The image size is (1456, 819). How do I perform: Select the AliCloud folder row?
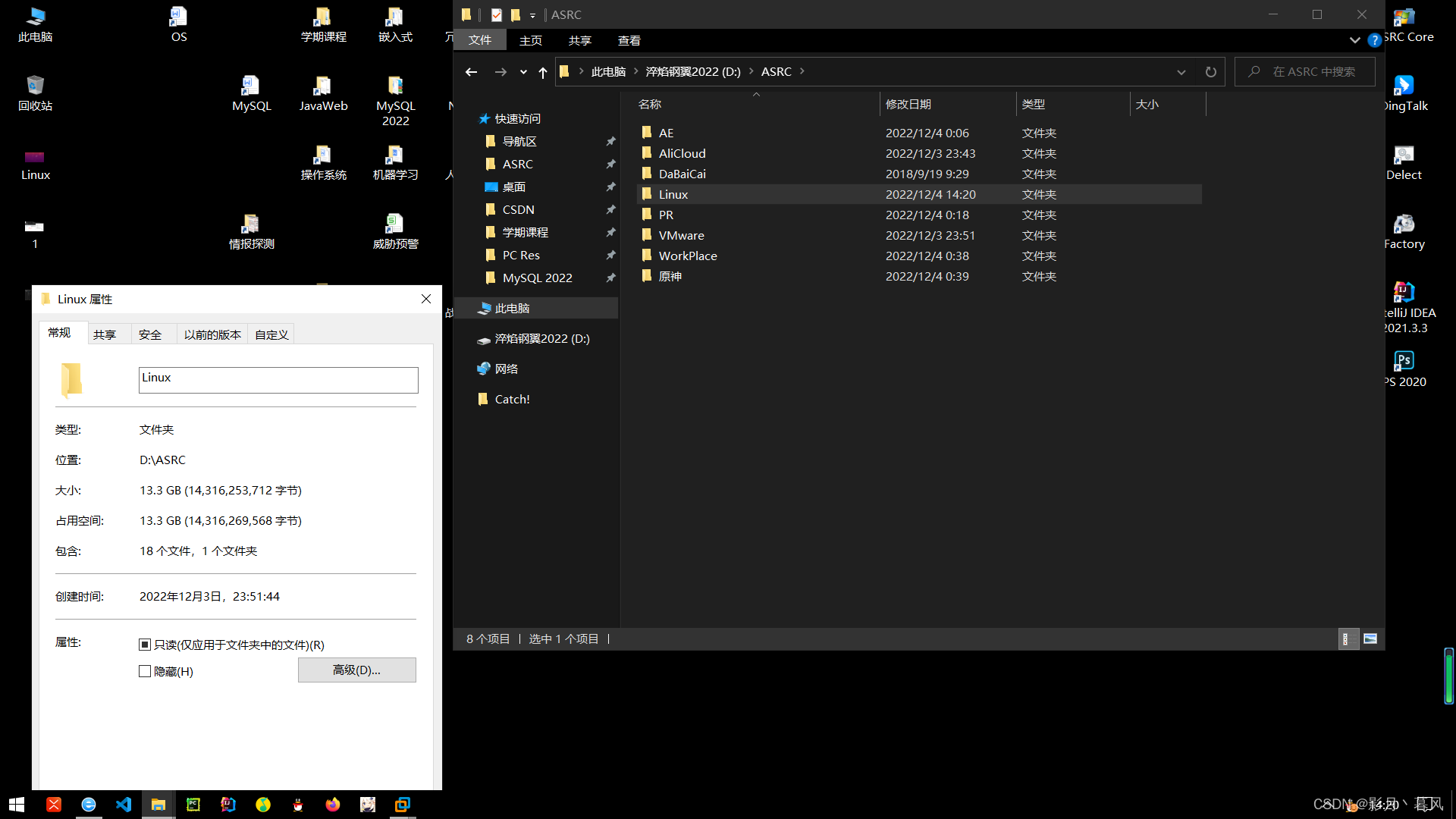[919, 153]
